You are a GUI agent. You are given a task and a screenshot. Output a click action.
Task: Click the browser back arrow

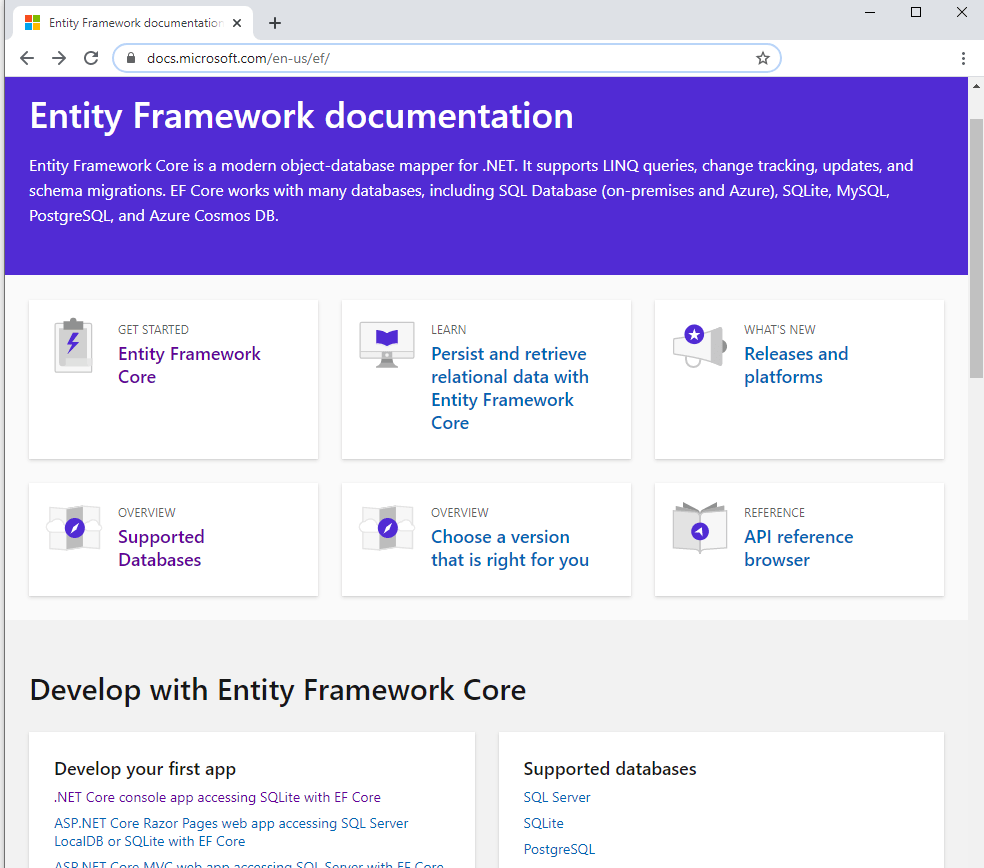click(27, 58)
